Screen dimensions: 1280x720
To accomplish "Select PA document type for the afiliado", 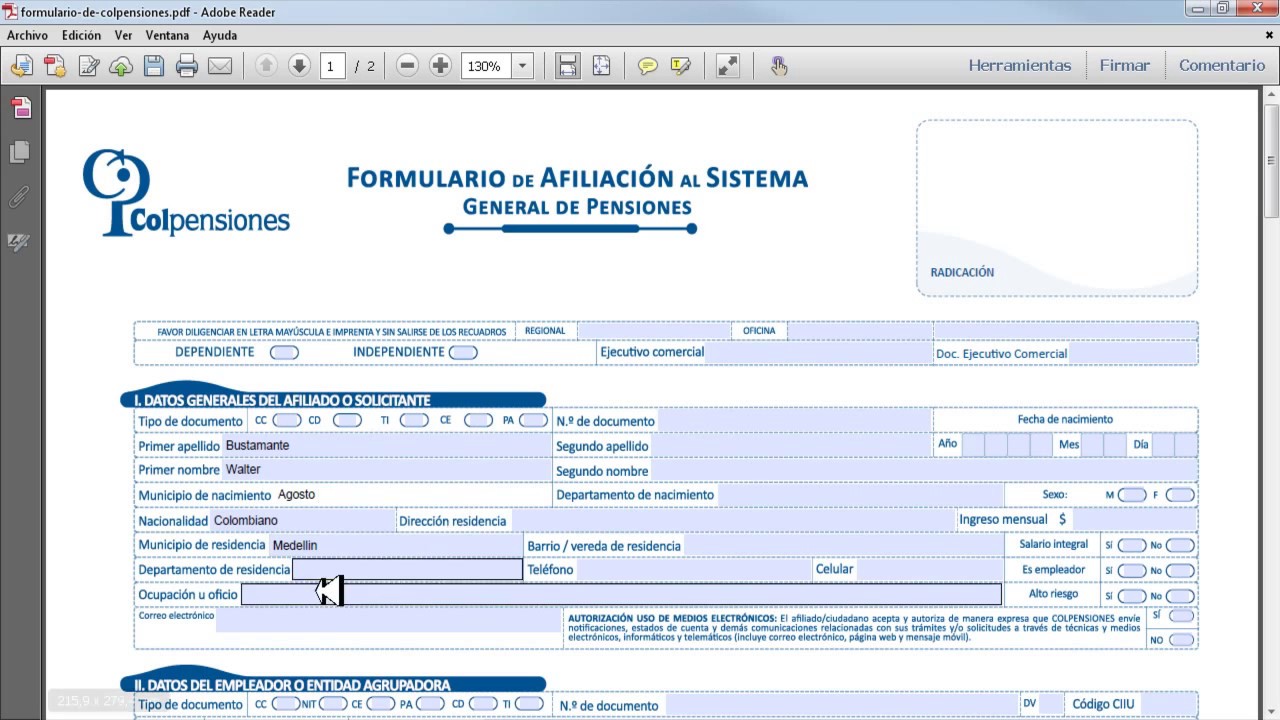I will pos(533,420).
